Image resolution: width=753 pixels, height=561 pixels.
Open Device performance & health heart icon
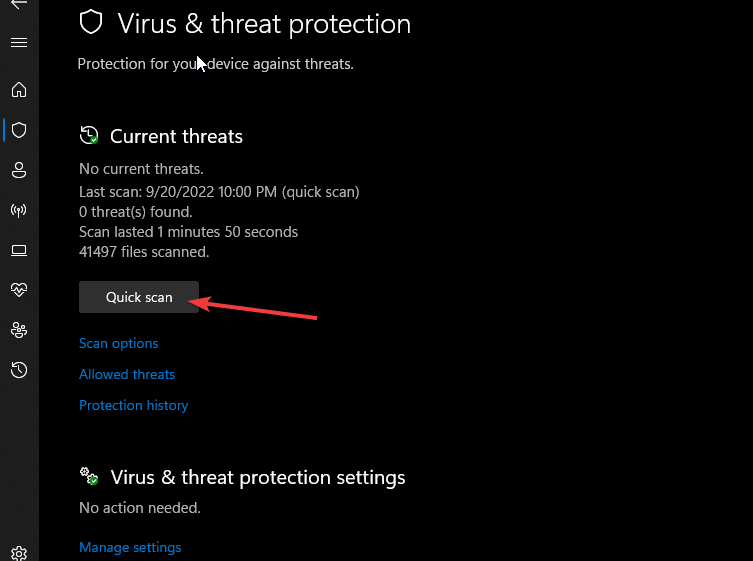(x=19, y=290)
